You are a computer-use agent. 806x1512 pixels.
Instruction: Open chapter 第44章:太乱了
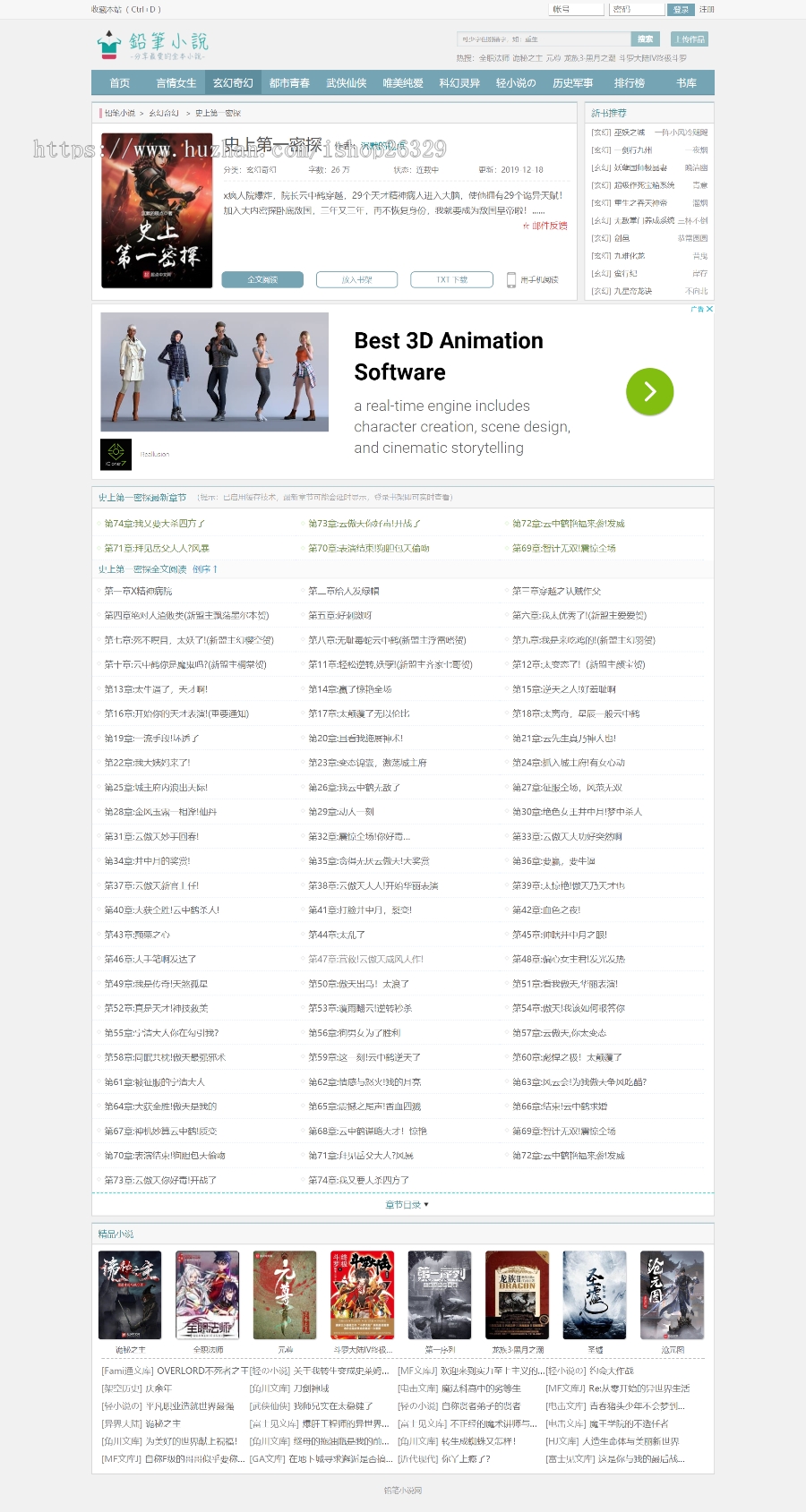click(337, 935)
